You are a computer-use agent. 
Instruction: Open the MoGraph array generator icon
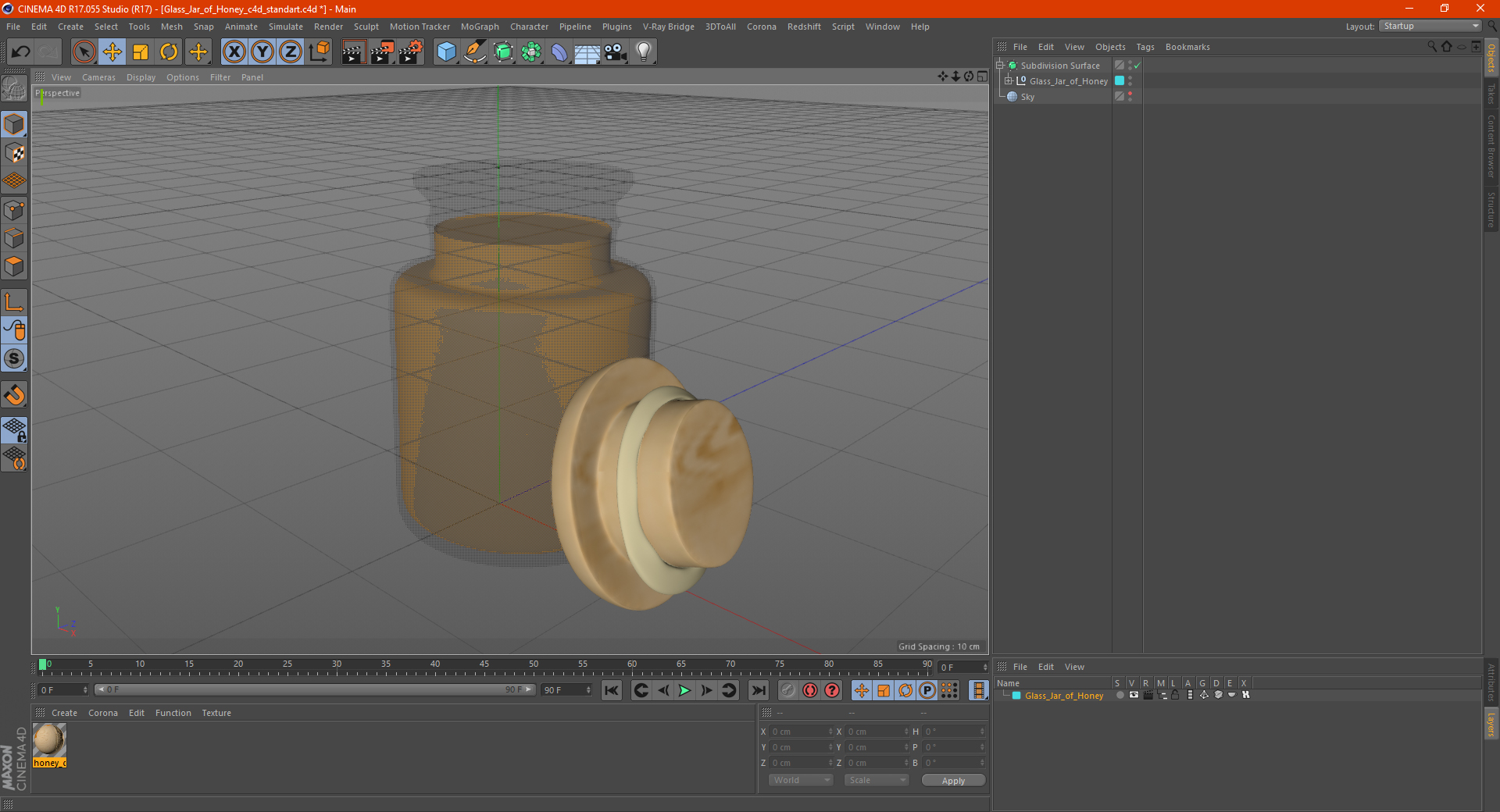tap(531, 52)
